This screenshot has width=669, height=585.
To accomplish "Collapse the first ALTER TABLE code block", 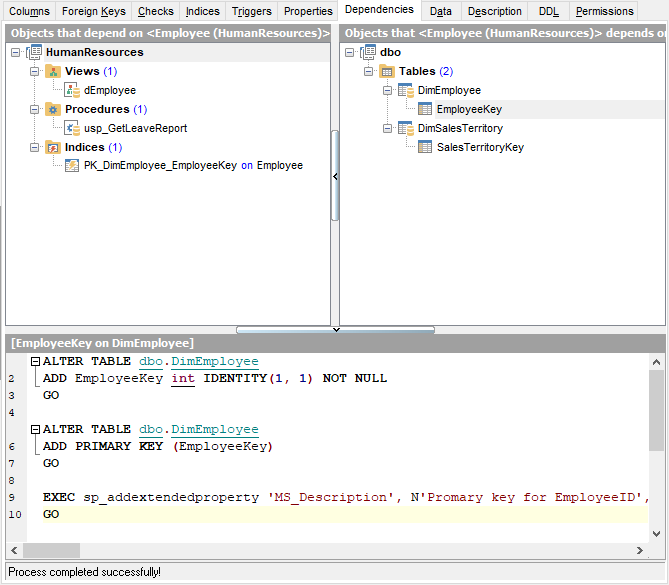I will (x=35, y=362).
